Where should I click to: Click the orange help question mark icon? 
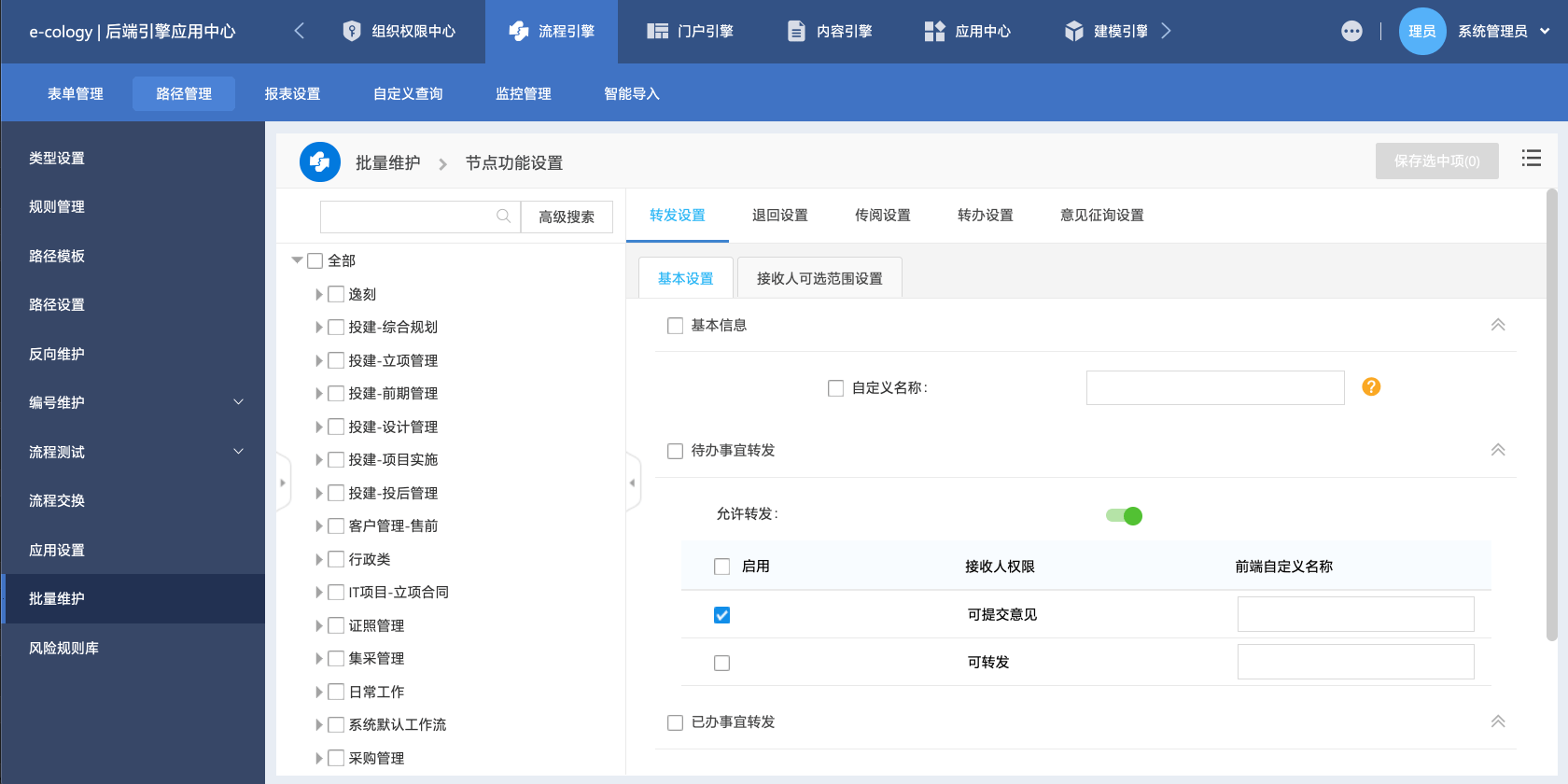pyautogui.click(x=1371, y=386)
